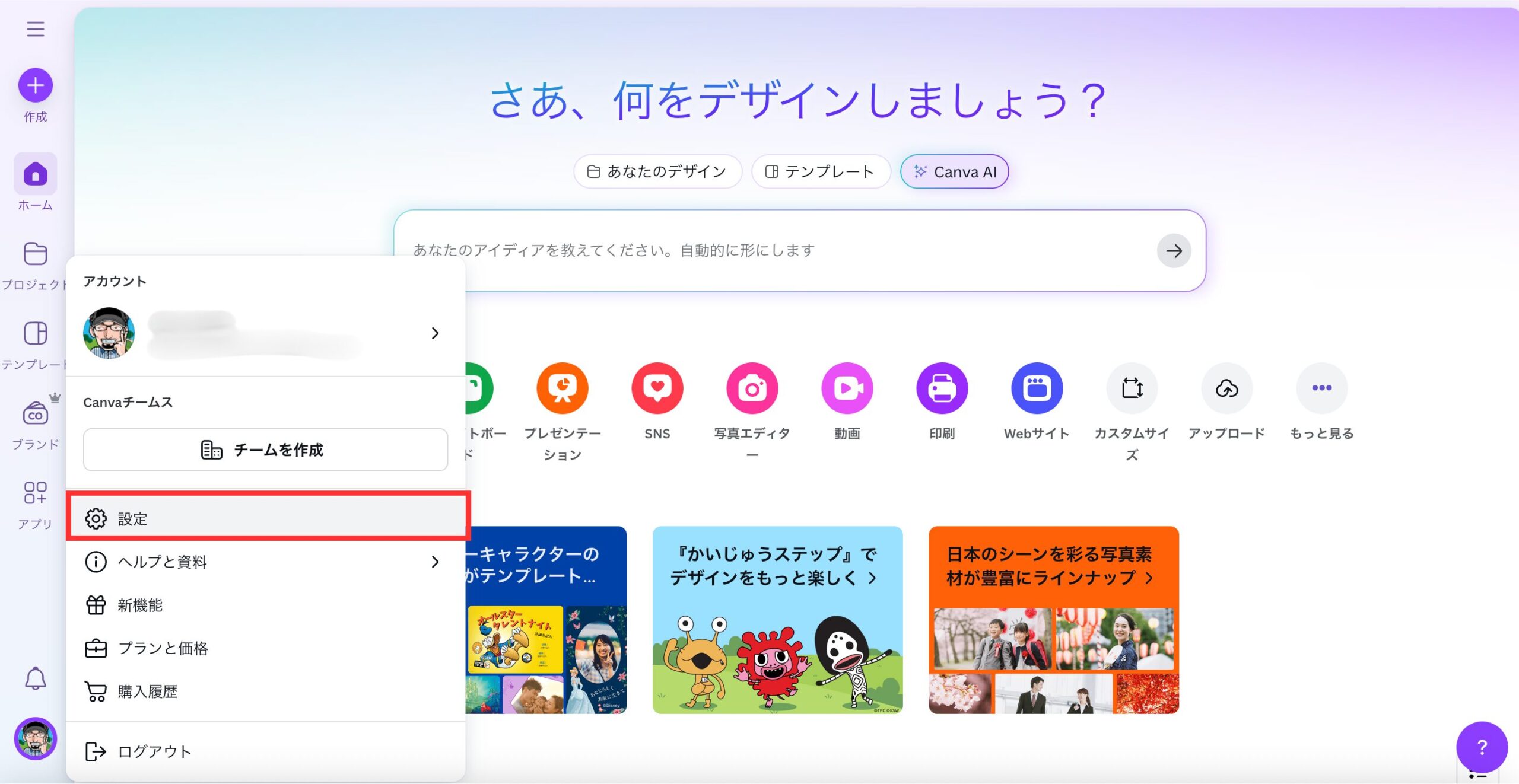Open 写真エディター camera icon

point(752,388)
